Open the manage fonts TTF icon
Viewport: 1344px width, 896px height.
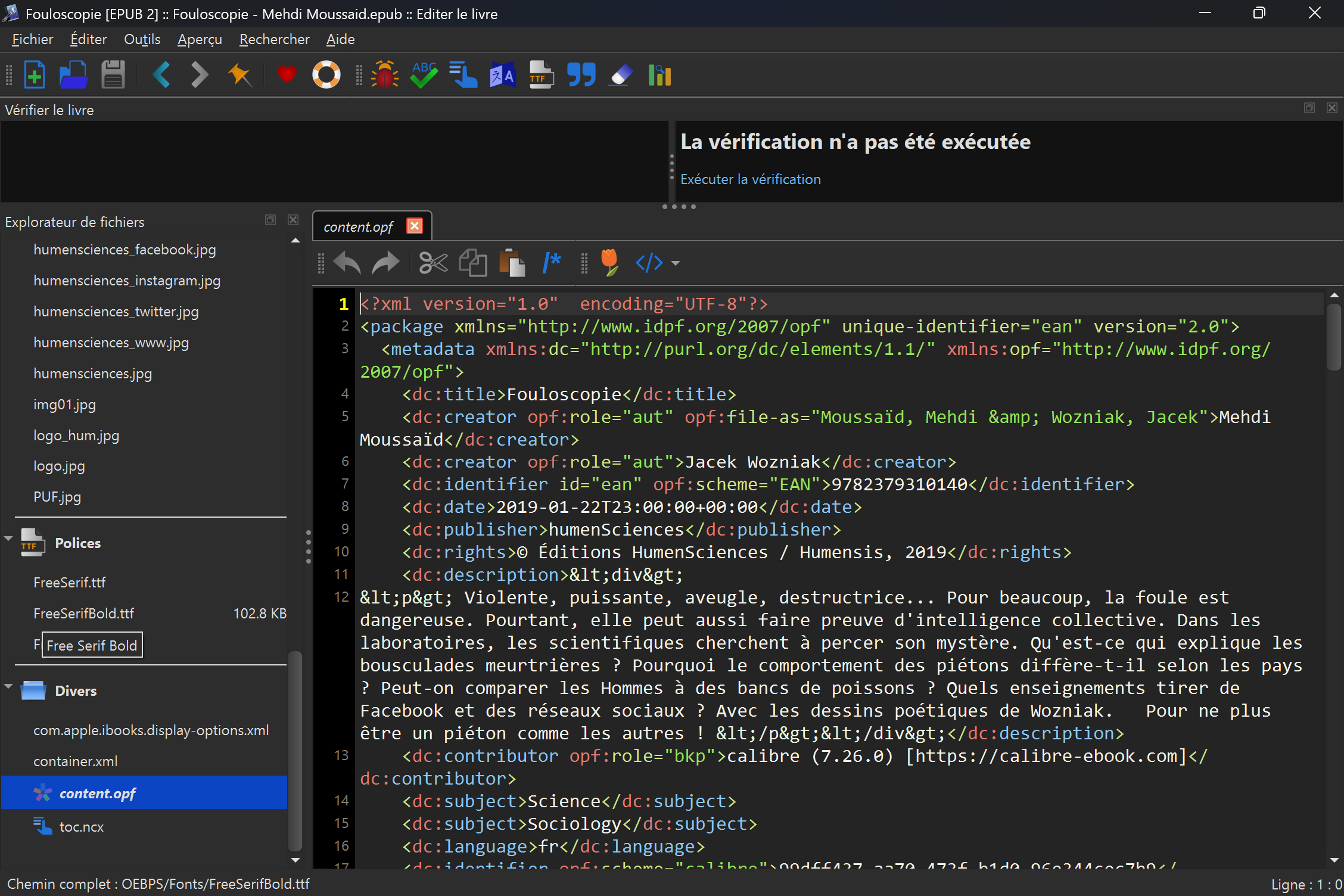tap(541, 76)
